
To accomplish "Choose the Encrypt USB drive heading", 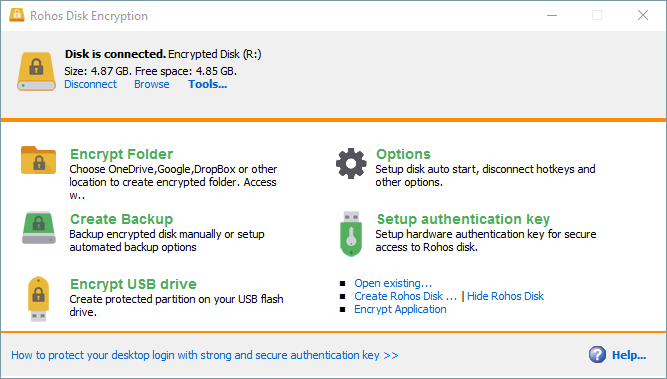I will pos(133,284).
